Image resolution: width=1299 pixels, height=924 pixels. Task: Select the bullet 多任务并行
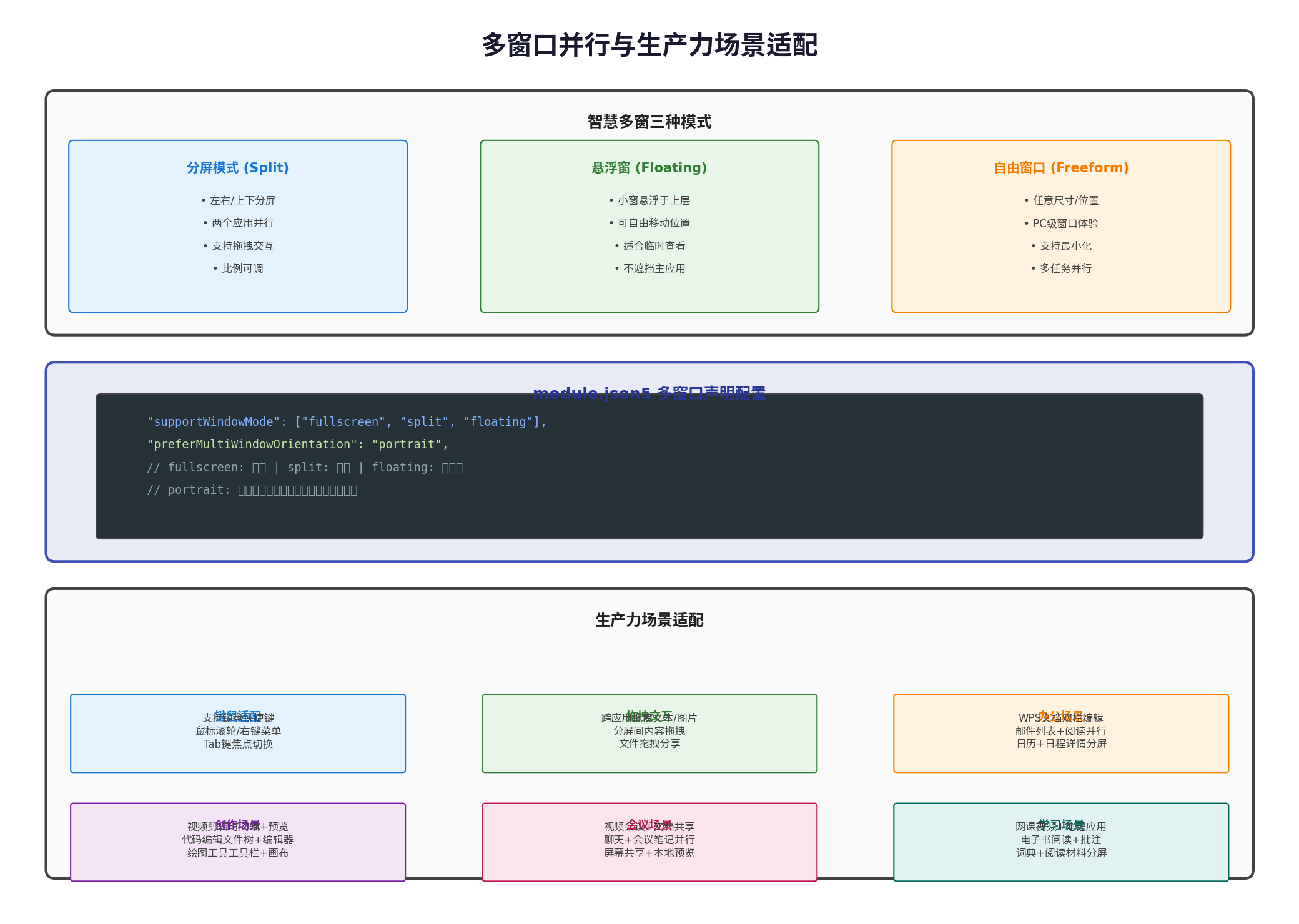(x=1061, y=268)
